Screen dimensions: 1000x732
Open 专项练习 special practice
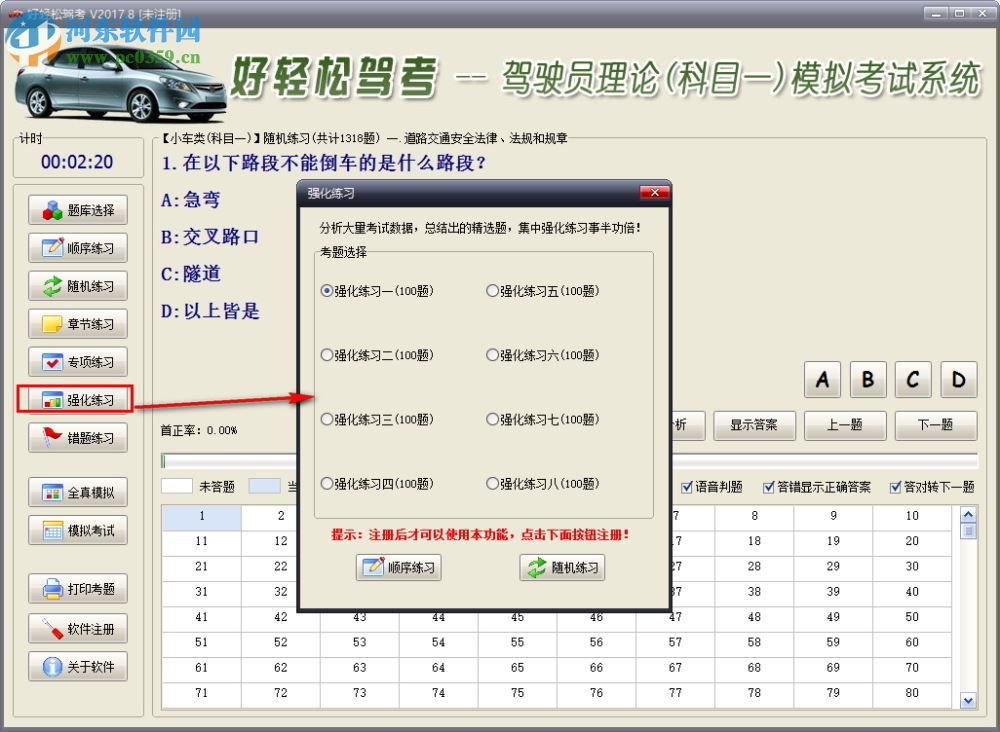(77, 361)
